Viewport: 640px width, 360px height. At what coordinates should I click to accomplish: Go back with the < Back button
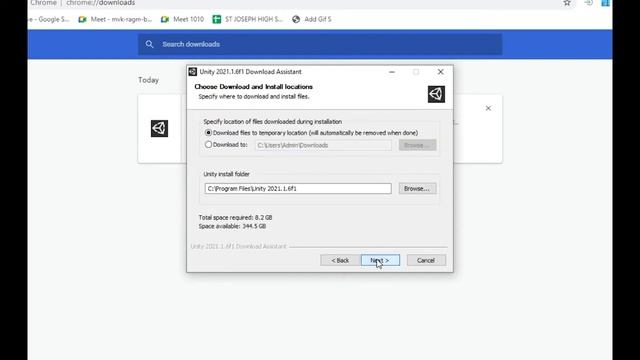[x=340, y=260]
